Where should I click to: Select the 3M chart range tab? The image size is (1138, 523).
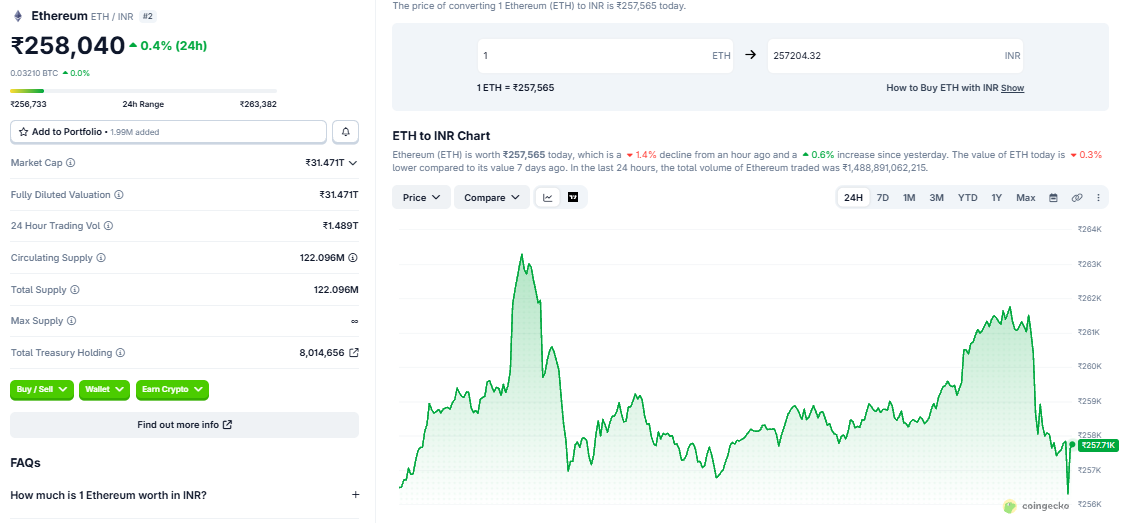point(936,197)
